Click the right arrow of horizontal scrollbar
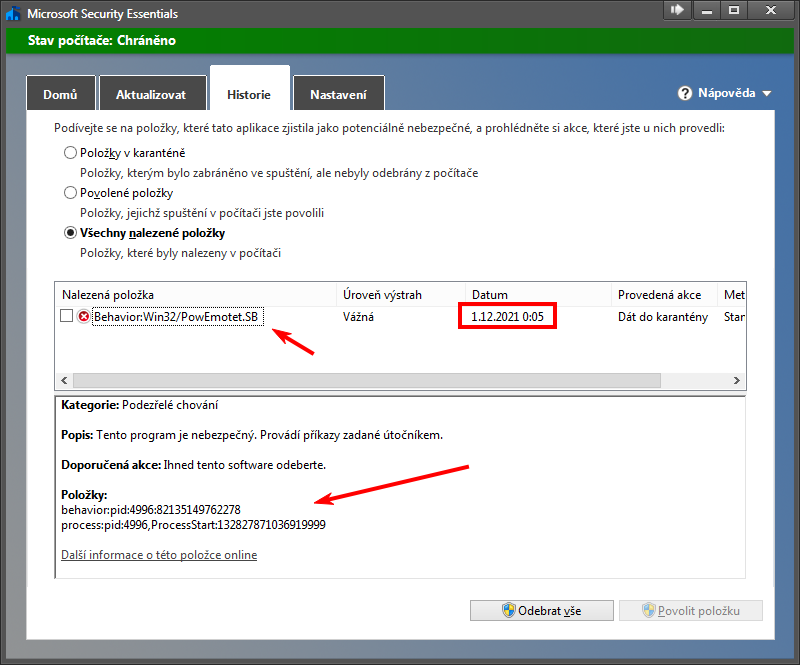This screenshot has height=665, width=800. [x=737, y=381]
